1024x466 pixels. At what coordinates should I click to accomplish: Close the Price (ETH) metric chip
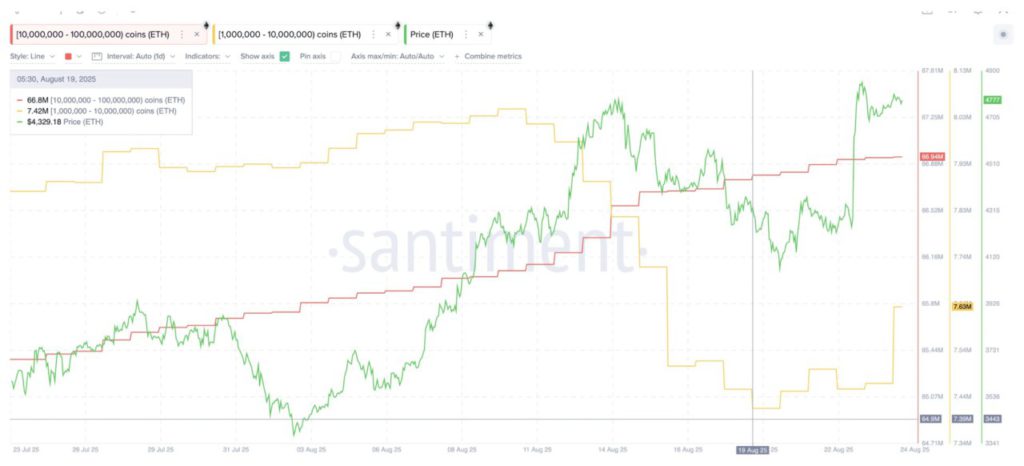coord(481,34)
